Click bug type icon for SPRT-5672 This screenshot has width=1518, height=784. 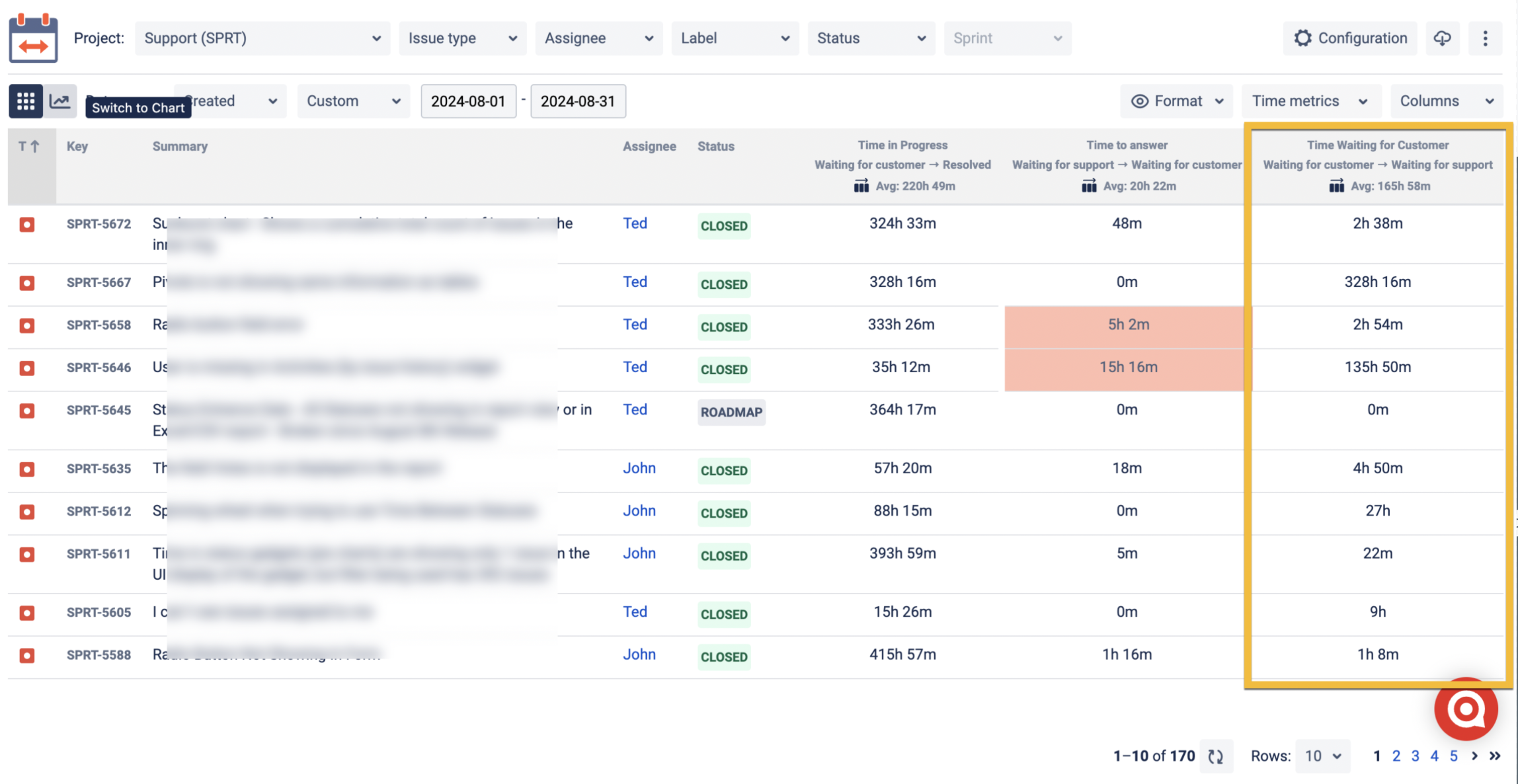(x=27, y=225)
